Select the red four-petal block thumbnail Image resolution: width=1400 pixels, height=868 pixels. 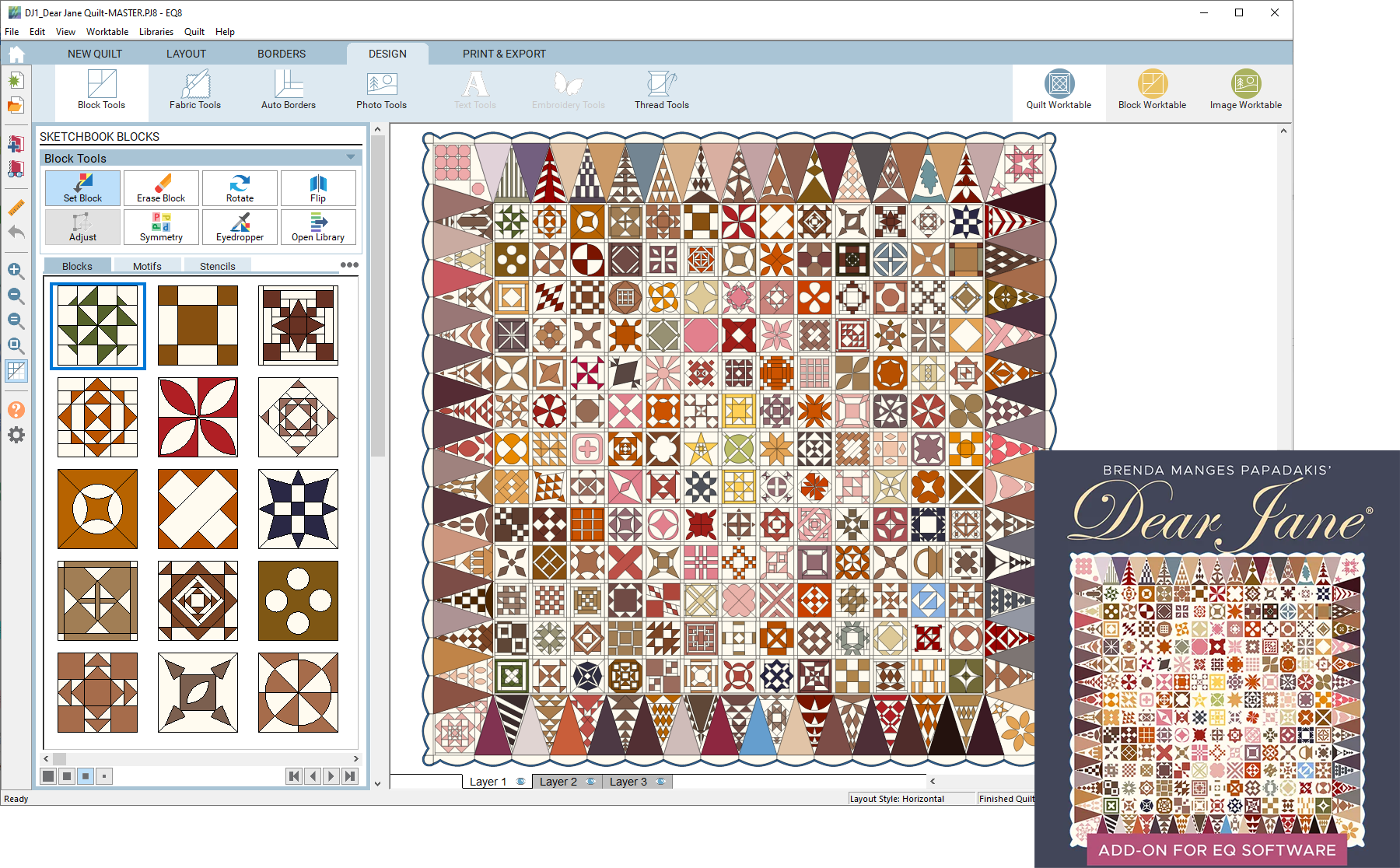pos(198,417)
